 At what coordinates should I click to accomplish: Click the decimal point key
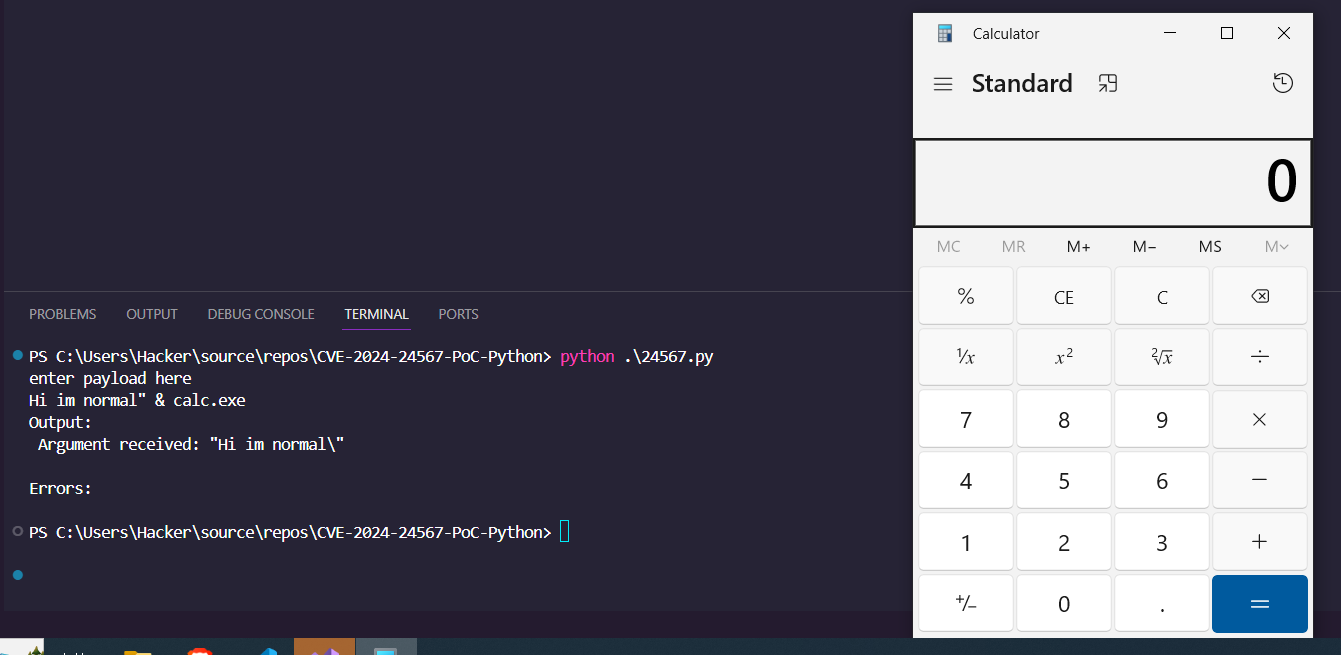(x=1162, y=603)
